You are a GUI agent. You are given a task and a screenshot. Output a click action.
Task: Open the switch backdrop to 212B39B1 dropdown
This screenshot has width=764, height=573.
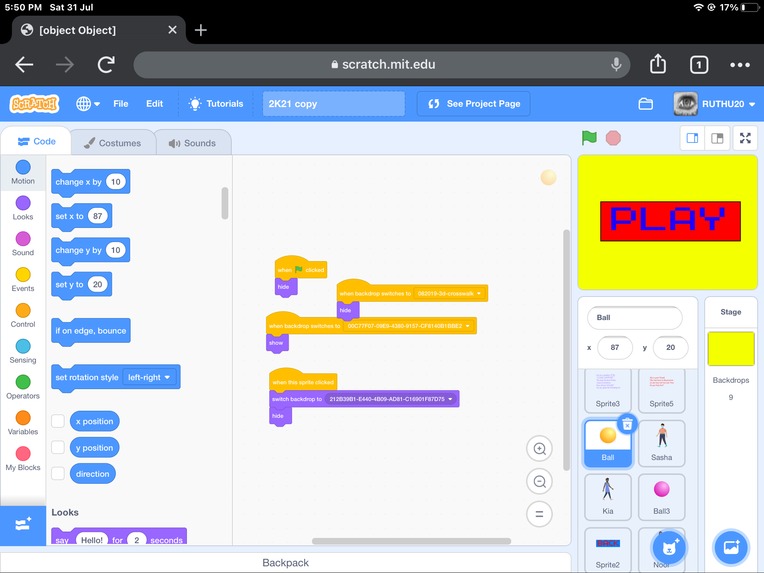click(391, 399)
